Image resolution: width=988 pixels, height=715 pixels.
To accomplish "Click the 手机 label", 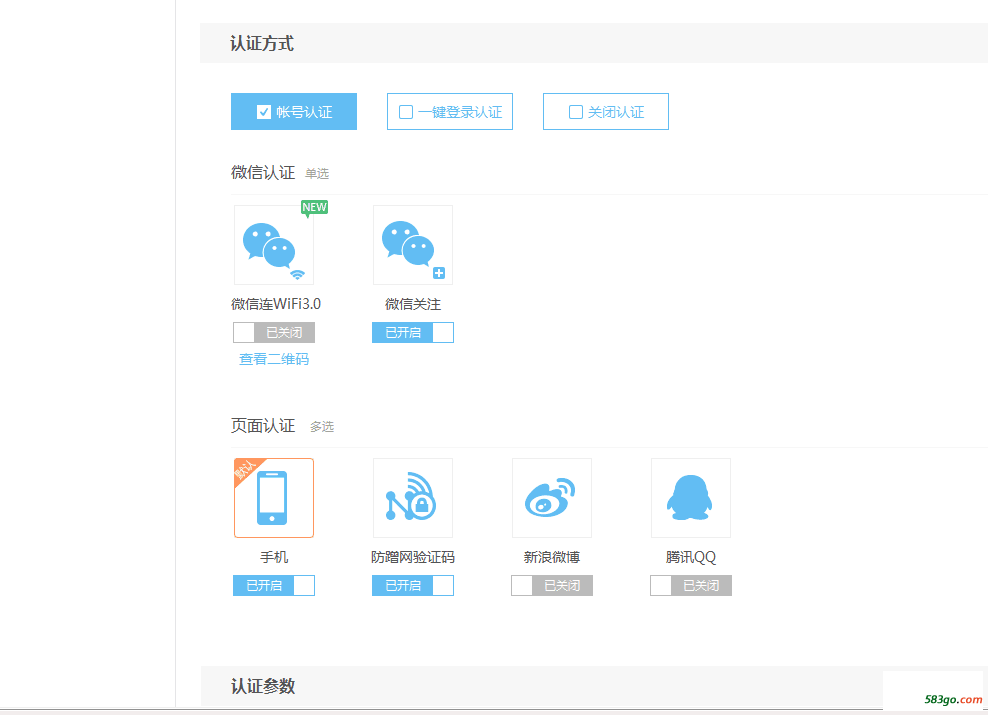I will tap(274, 557).
